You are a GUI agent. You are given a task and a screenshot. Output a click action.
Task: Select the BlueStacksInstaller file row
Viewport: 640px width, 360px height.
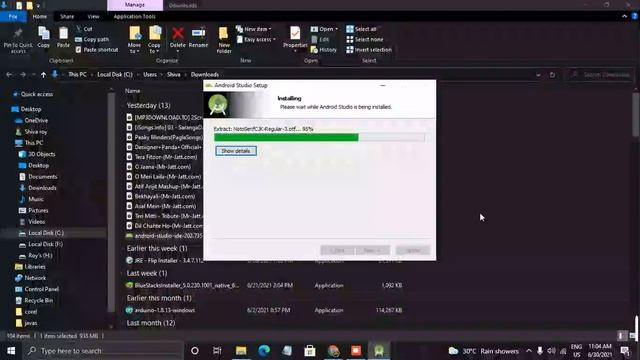click(264, 285)
